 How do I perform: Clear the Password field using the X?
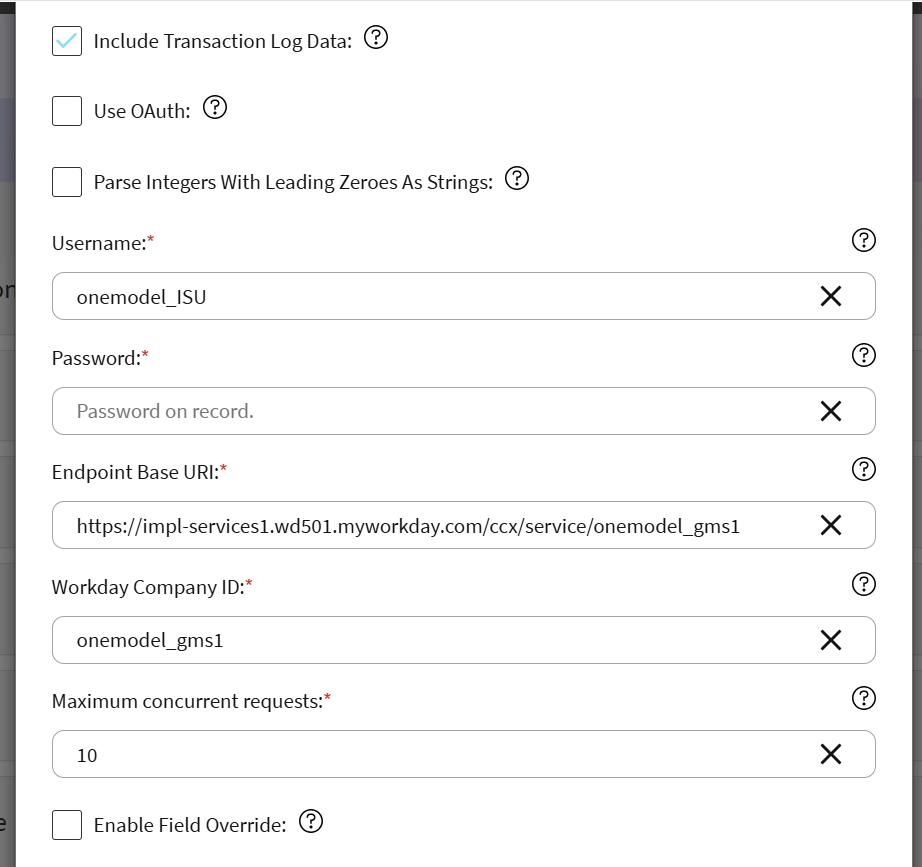[x=830, y=411]
